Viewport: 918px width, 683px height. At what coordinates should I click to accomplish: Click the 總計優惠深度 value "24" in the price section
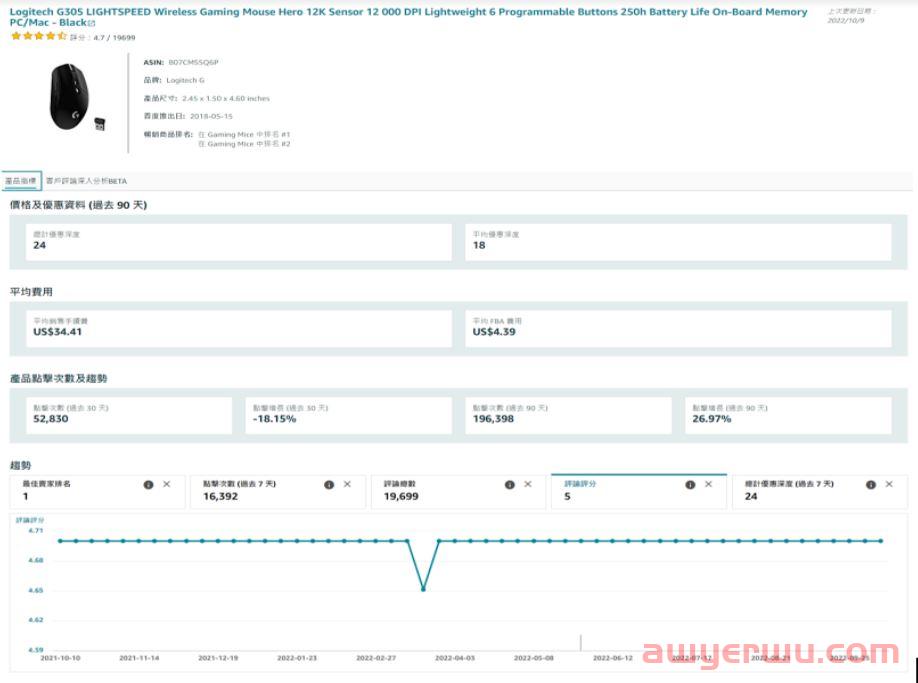click(40, 245)
